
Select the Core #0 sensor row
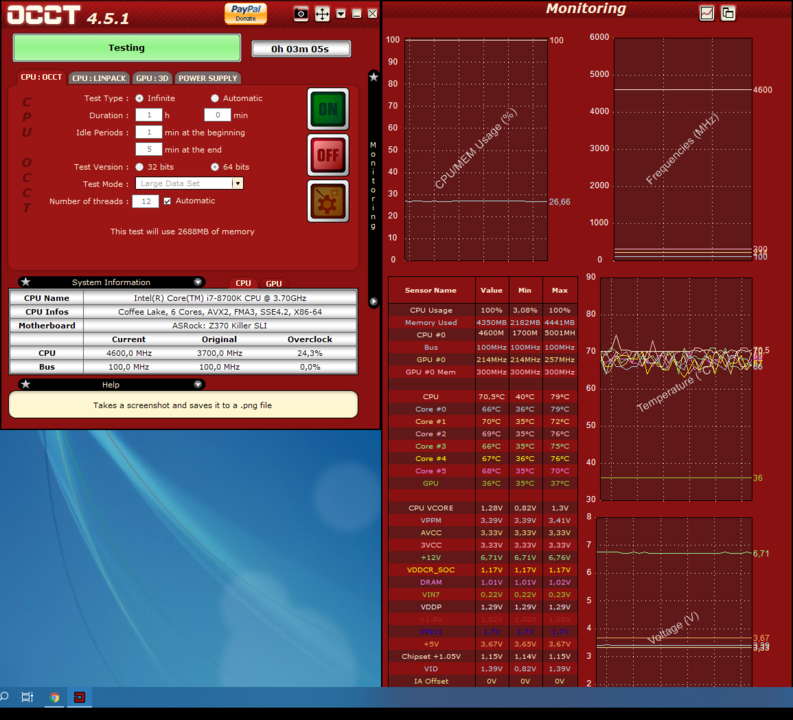pos(483,409)
